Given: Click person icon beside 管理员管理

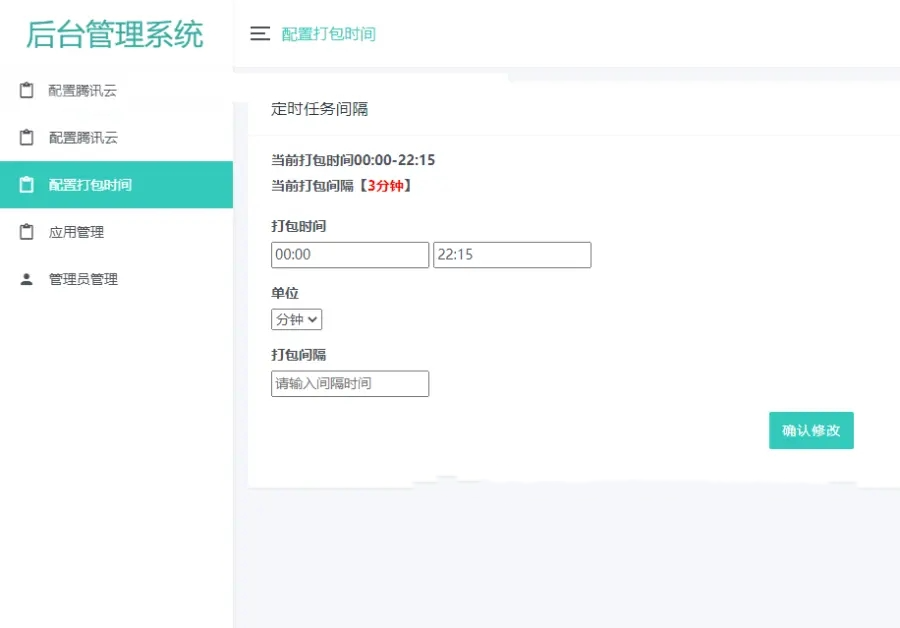Looking at the screenshot, I should click(x=26, y=279).
